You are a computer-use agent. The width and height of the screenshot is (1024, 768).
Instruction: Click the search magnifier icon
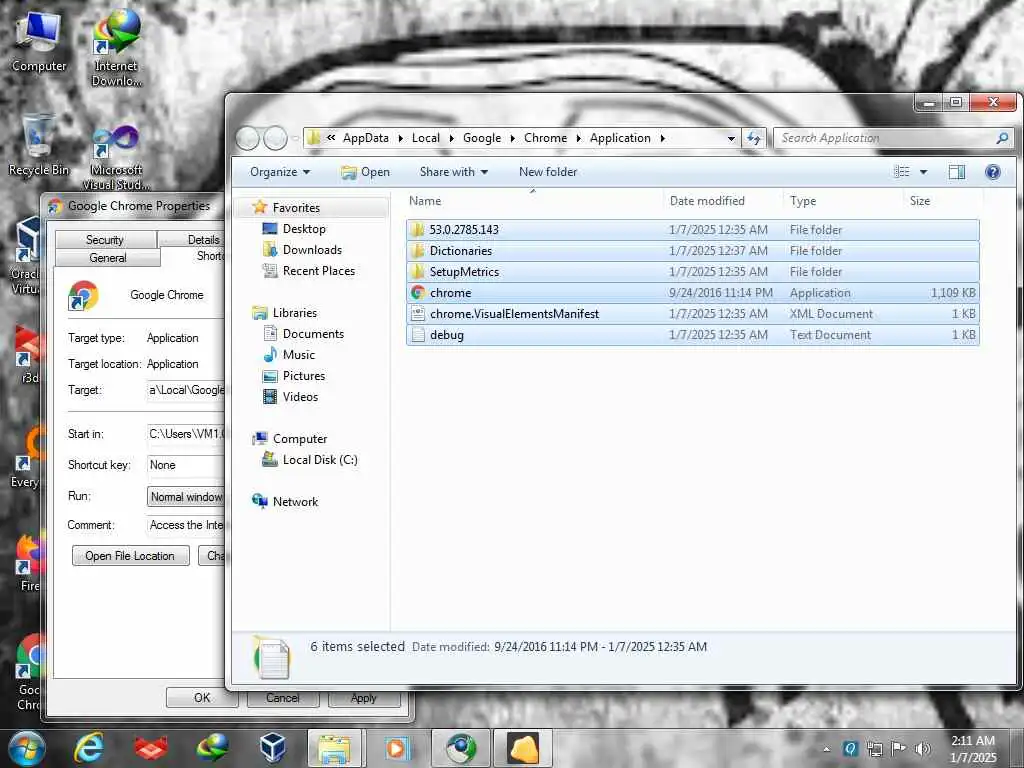pyautogui.click(x=1002, y=138)
